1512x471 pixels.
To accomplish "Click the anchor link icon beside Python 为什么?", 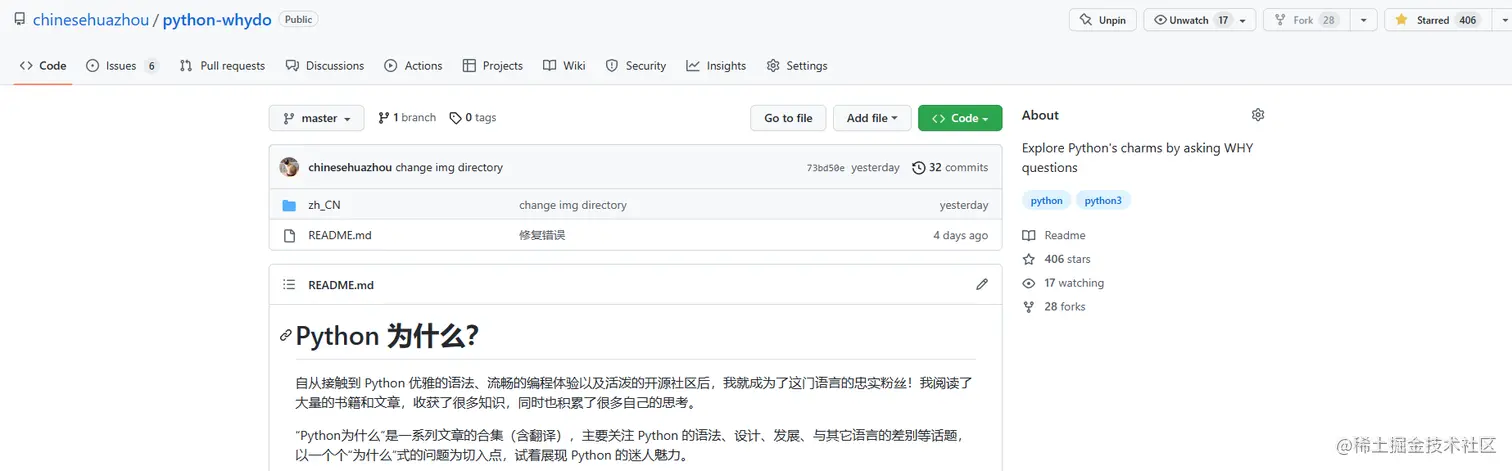I will point(286,336).
